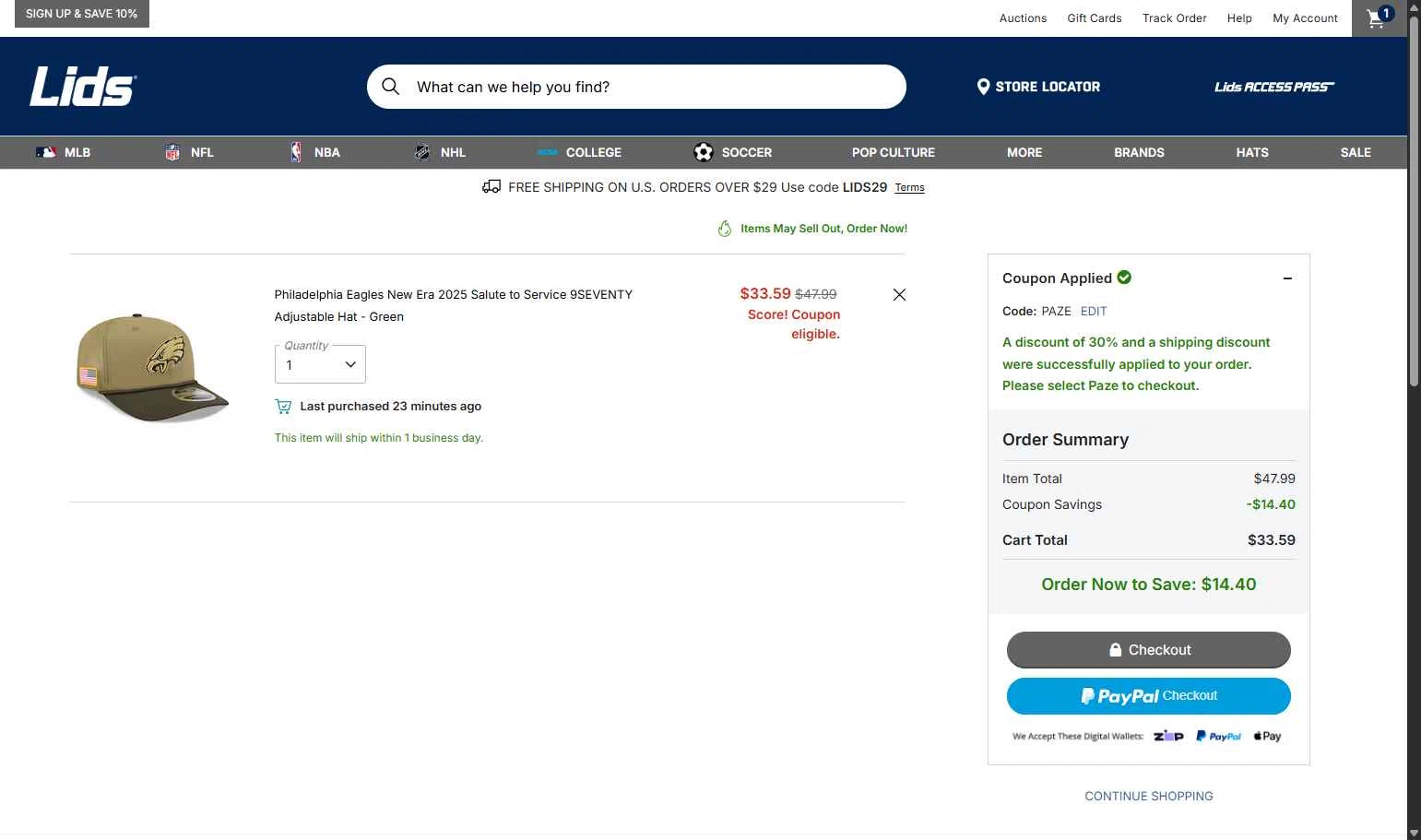Click the Store Locator pin icon

983,87
